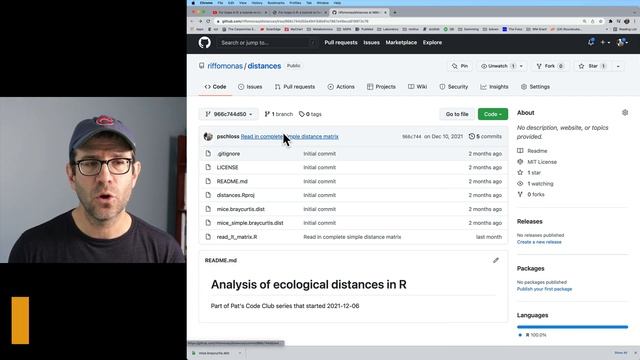Open the 966c744 commit hash link
This screenshot has height=360, width=640.
click(411, 136)
